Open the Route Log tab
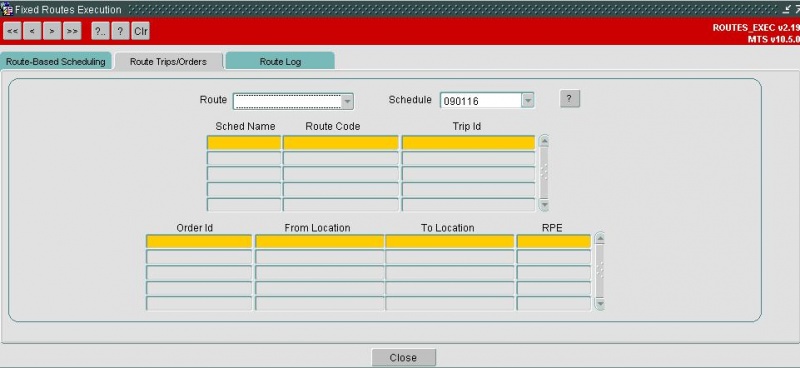The height and width of the screenshot is (368, 800). (x=280, y=62)
